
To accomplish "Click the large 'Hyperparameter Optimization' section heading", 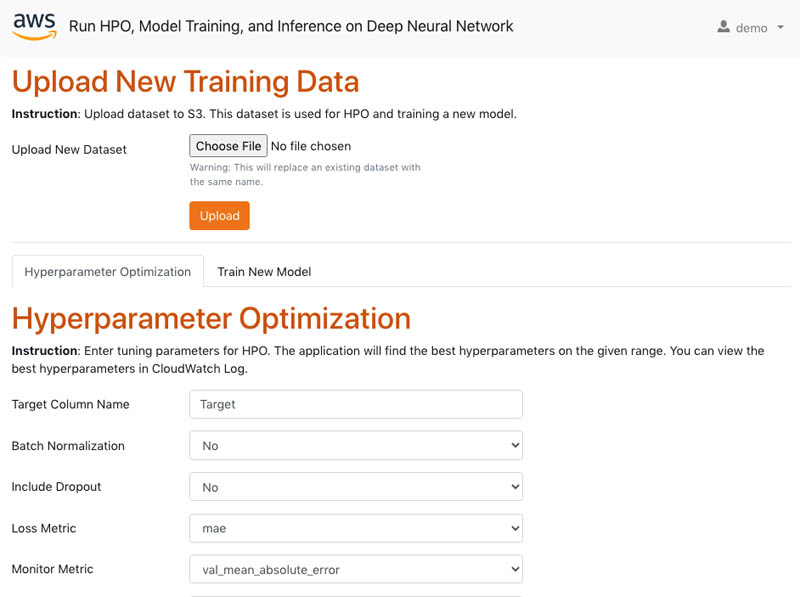I will click(211, 319).
